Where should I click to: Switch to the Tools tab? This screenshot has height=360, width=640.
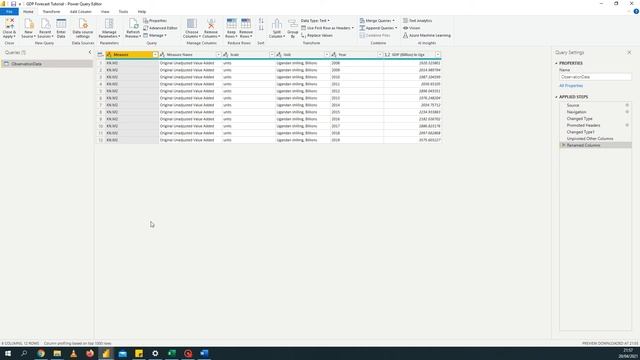pos(123,12)
